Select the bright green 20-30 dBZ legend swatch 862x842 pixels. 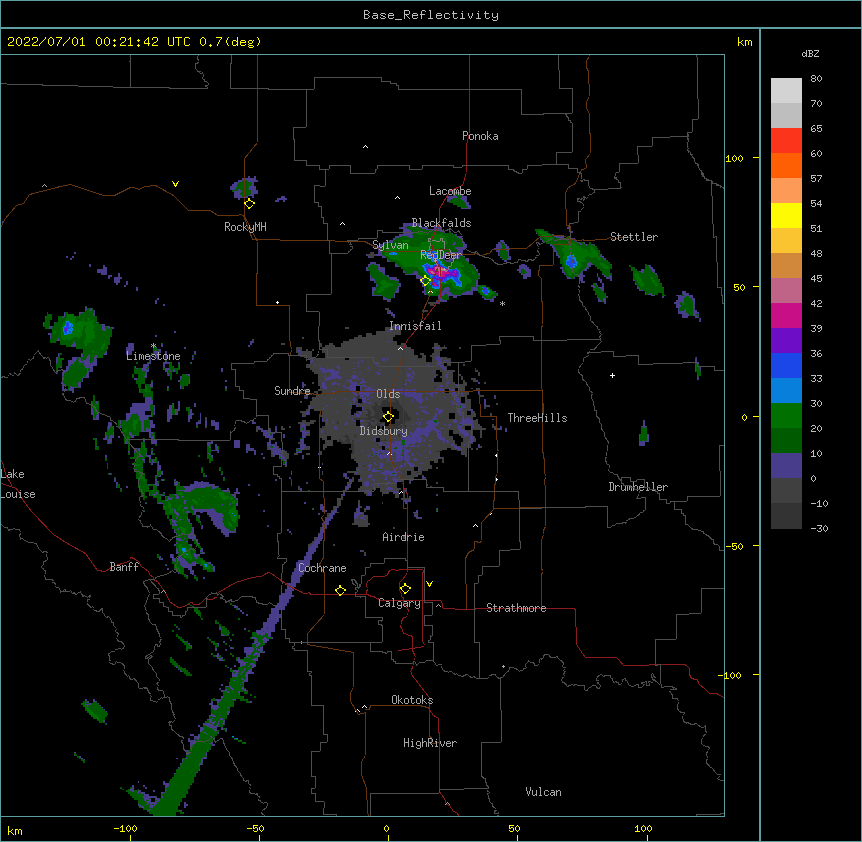click(x=786, y=416)
